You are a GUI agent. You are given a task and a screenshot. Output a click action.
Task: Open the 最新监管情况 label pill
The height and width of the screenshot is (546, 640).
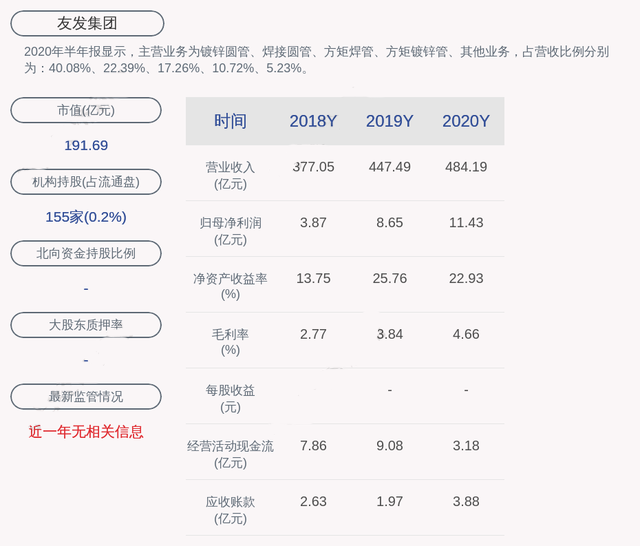click(86, 396)
